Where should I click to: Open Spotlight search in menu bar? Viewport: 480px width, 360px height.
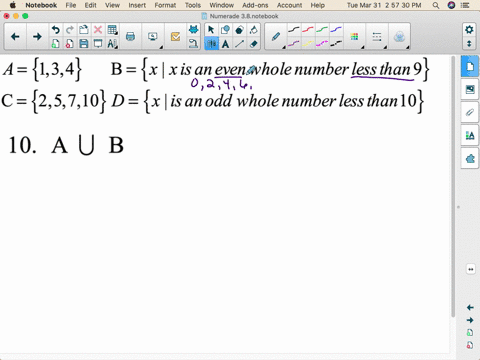coord(436,5)
